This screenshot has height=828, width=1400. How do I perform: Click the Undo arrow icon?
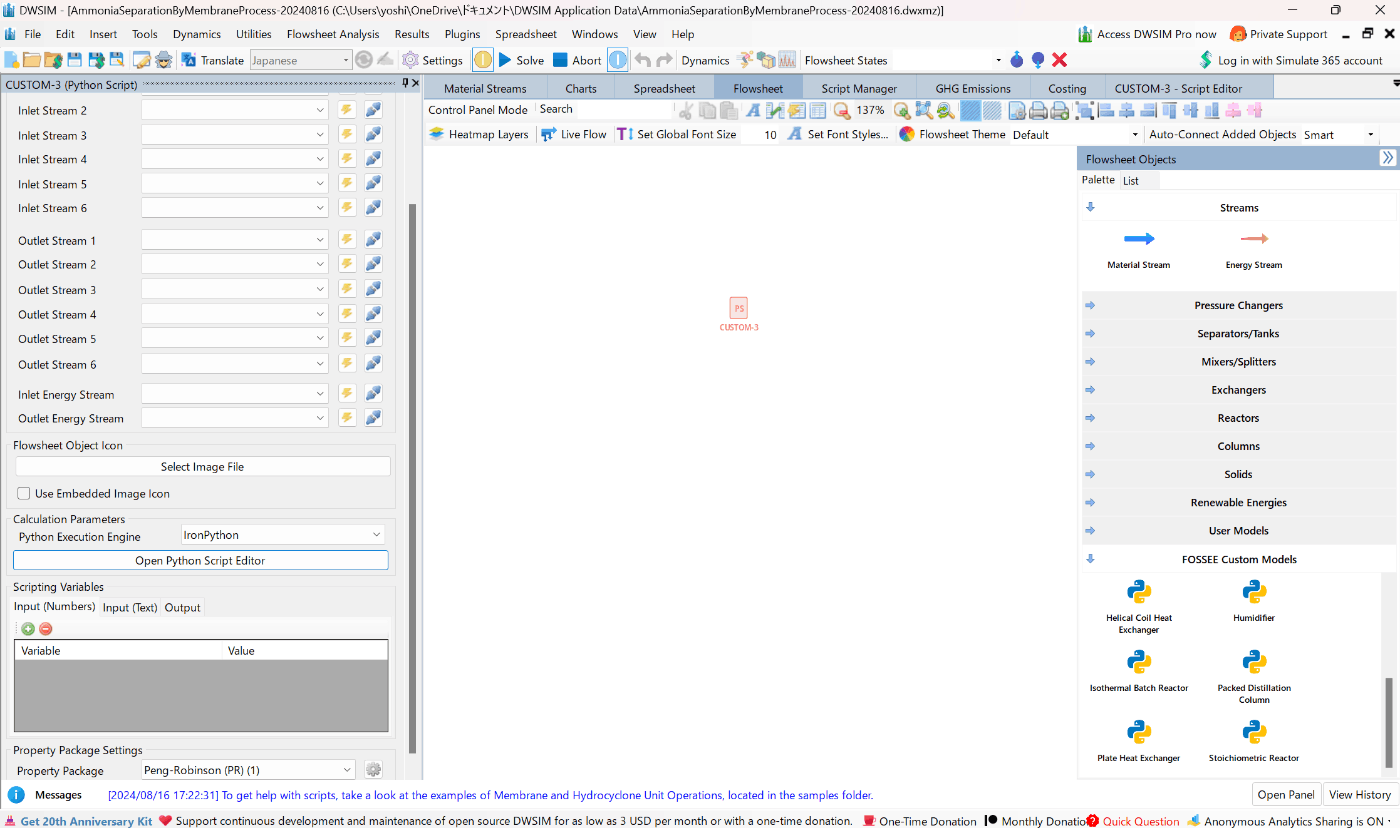click(642, 60)
